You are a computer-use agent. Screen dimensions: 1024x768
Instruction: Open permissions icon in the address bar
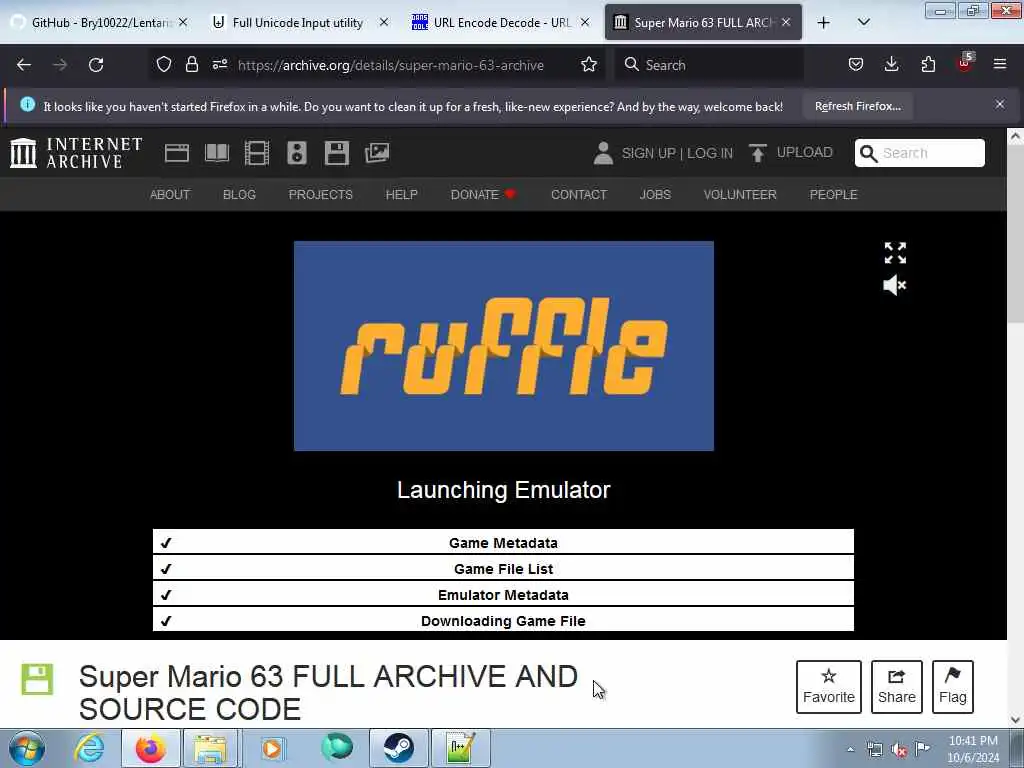point(220,65)
